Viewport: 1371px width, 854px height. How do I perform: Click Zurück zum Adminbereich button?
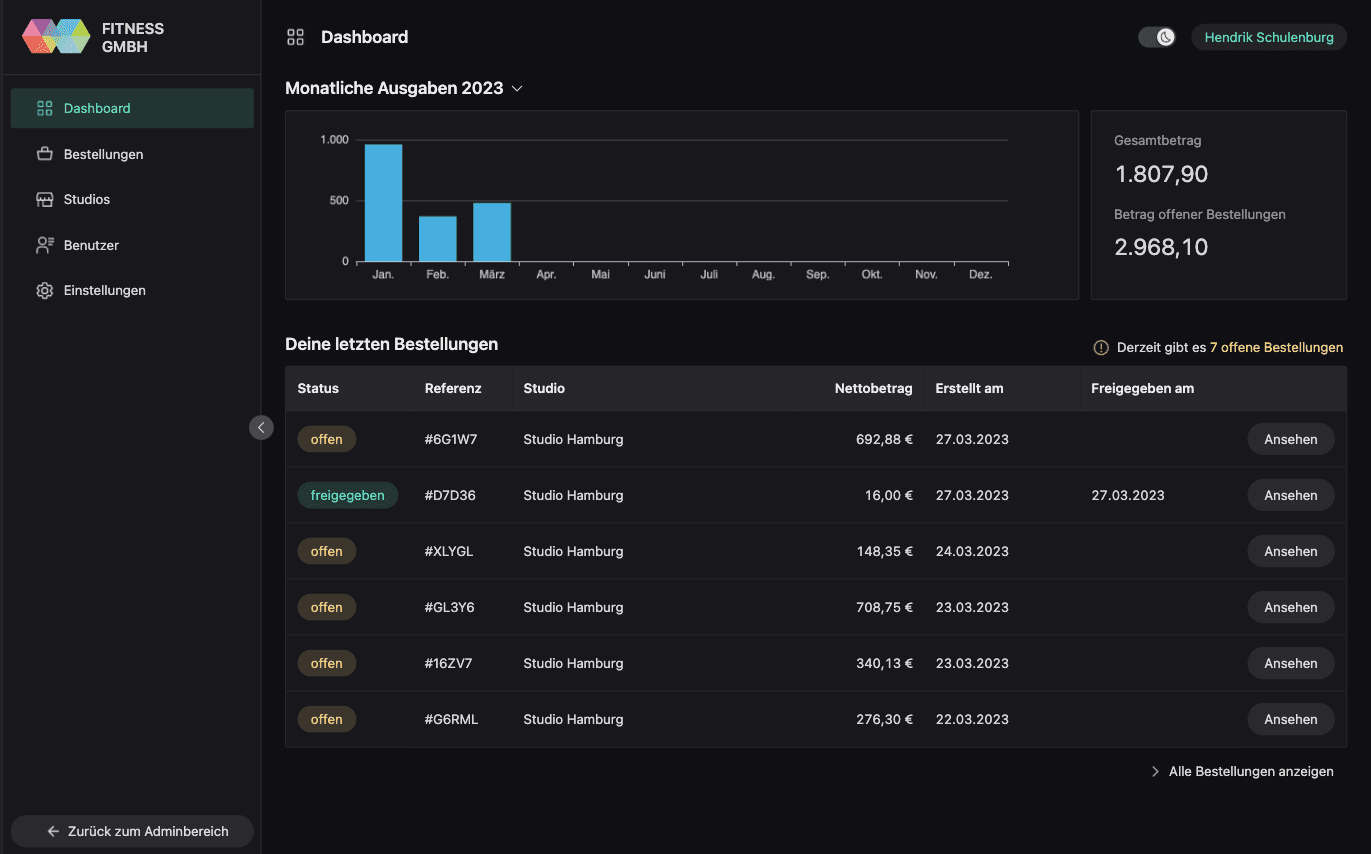pyautogui.click(x=132, y=831)
